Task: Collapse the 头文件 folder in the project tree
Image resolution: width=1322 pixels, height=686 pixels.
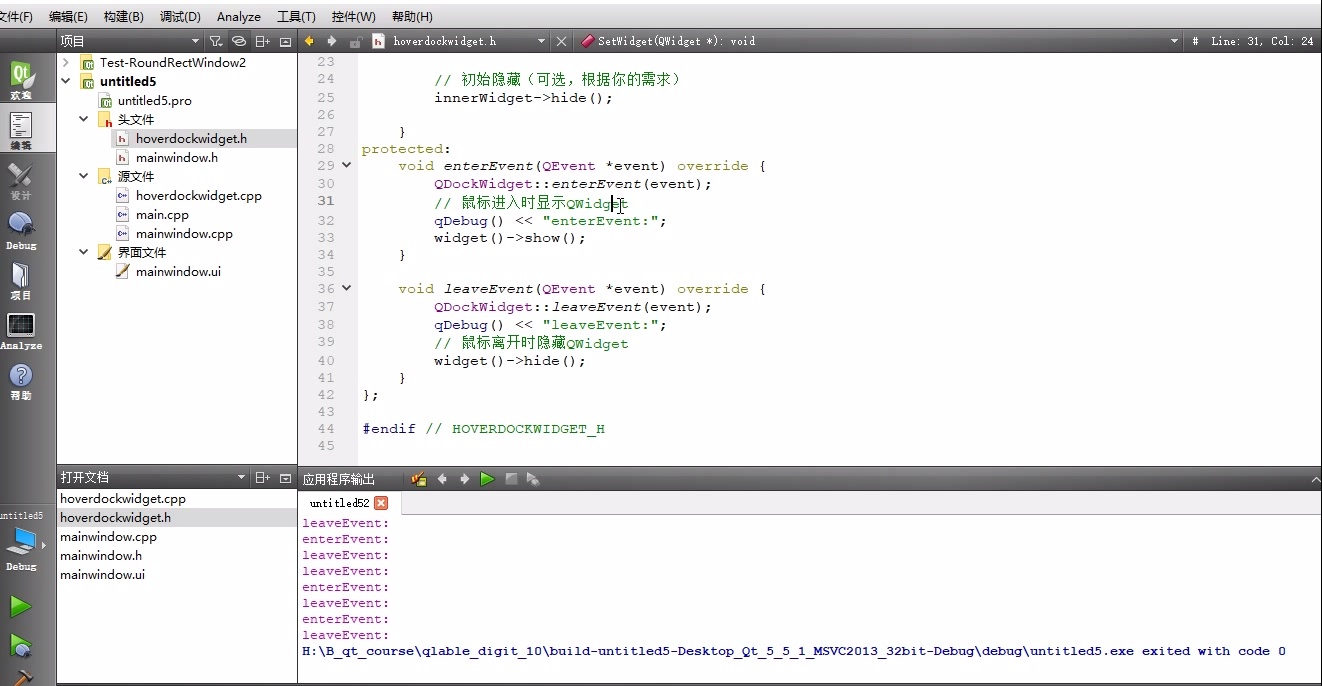Action: coord(84,119)
